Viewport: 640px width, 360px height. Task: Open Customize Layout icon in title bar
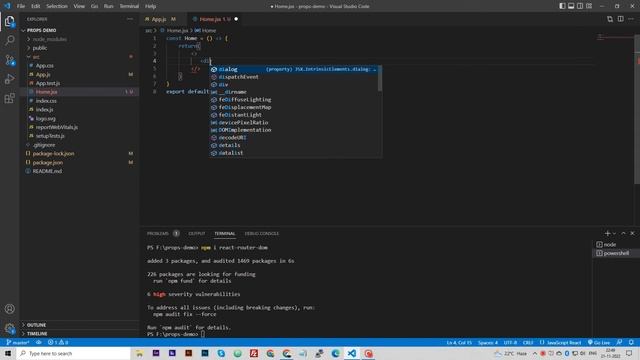[x=589, y=6]
